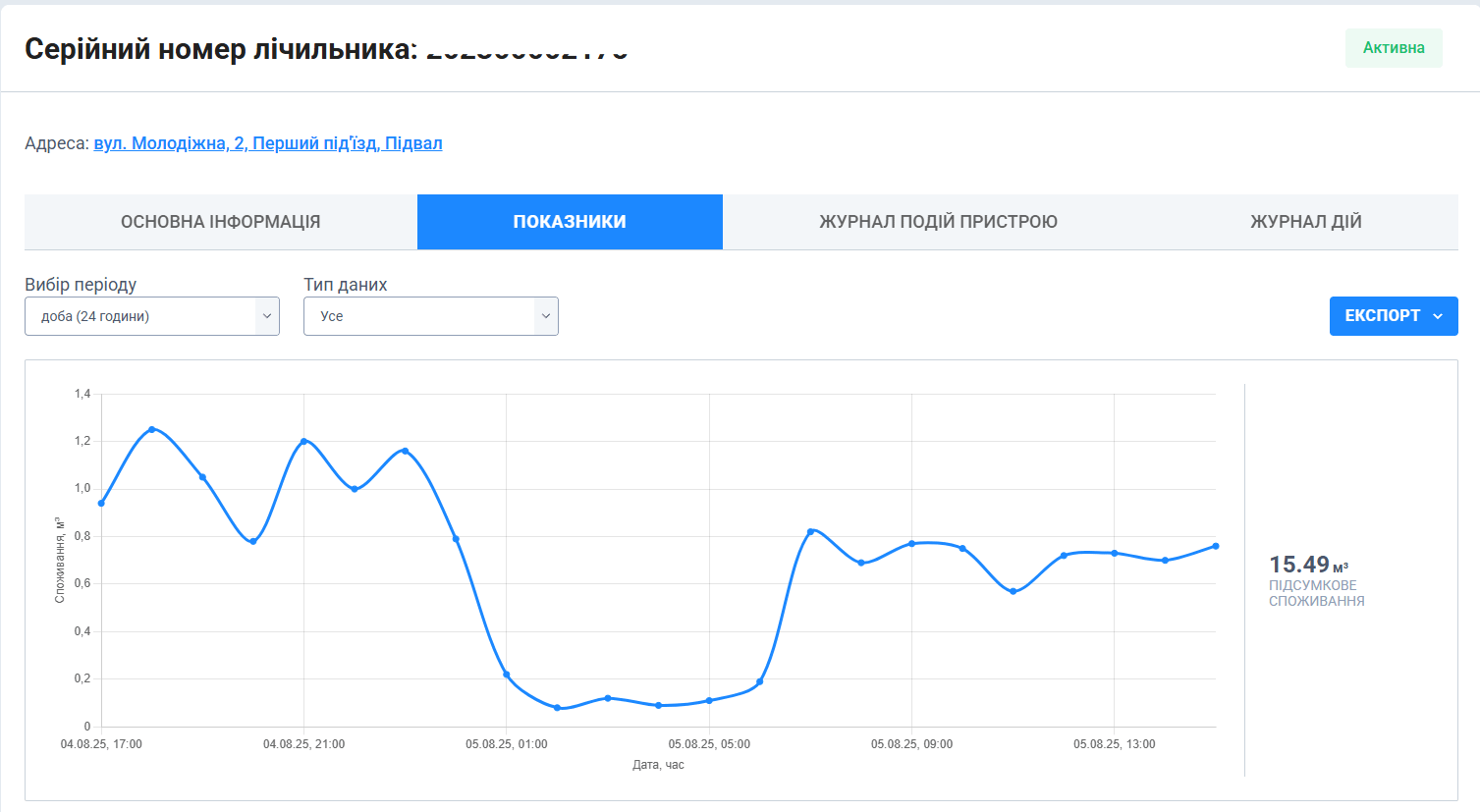
Task: Click the chart point at 05.08.25, 01:00
Action: 507,675
